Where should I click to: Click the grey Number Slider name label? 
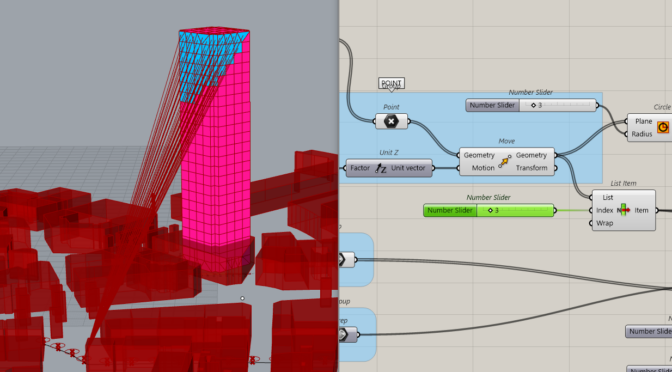pos(492,105)
